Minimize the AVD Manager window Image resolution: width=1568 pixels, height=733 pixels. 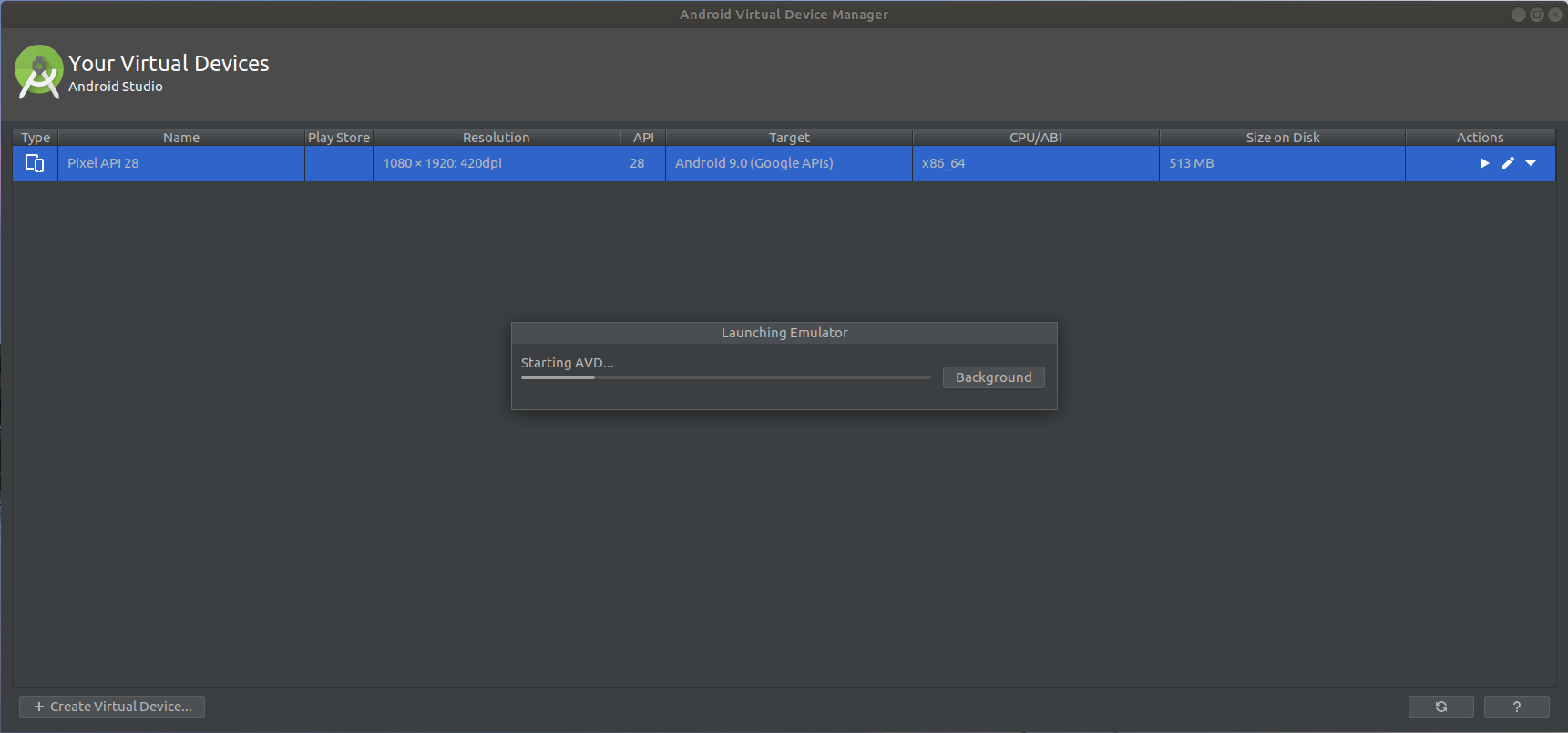click(1518, 15)
